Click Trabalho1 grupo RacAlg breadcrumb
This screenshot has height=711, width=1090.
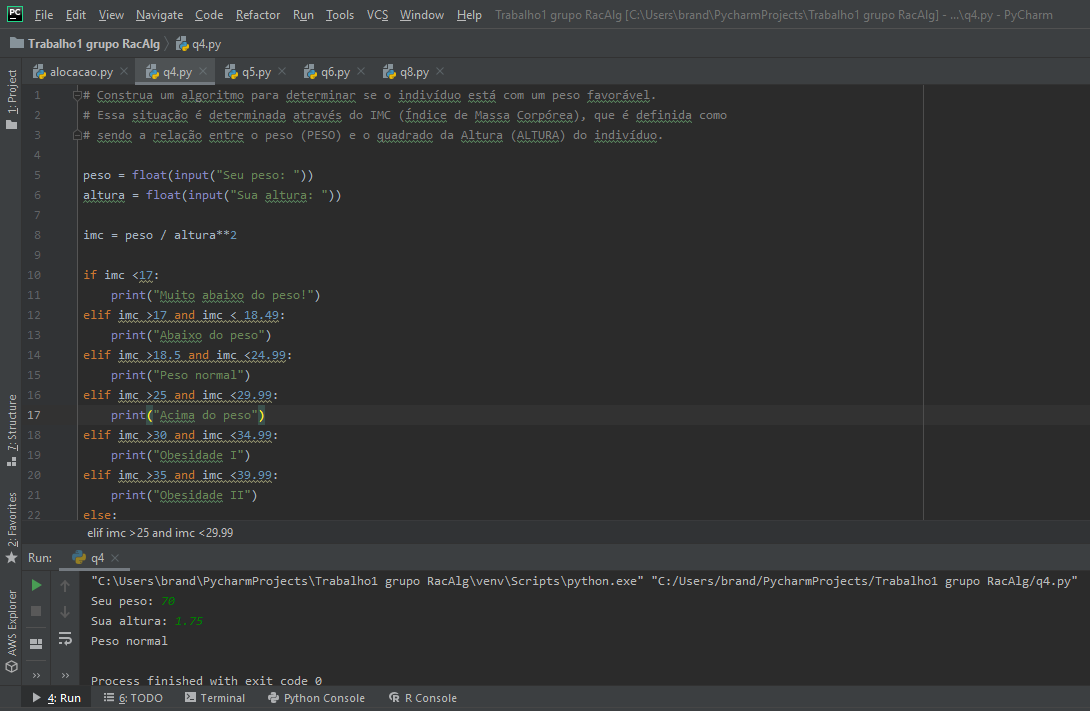click(94, 44)
